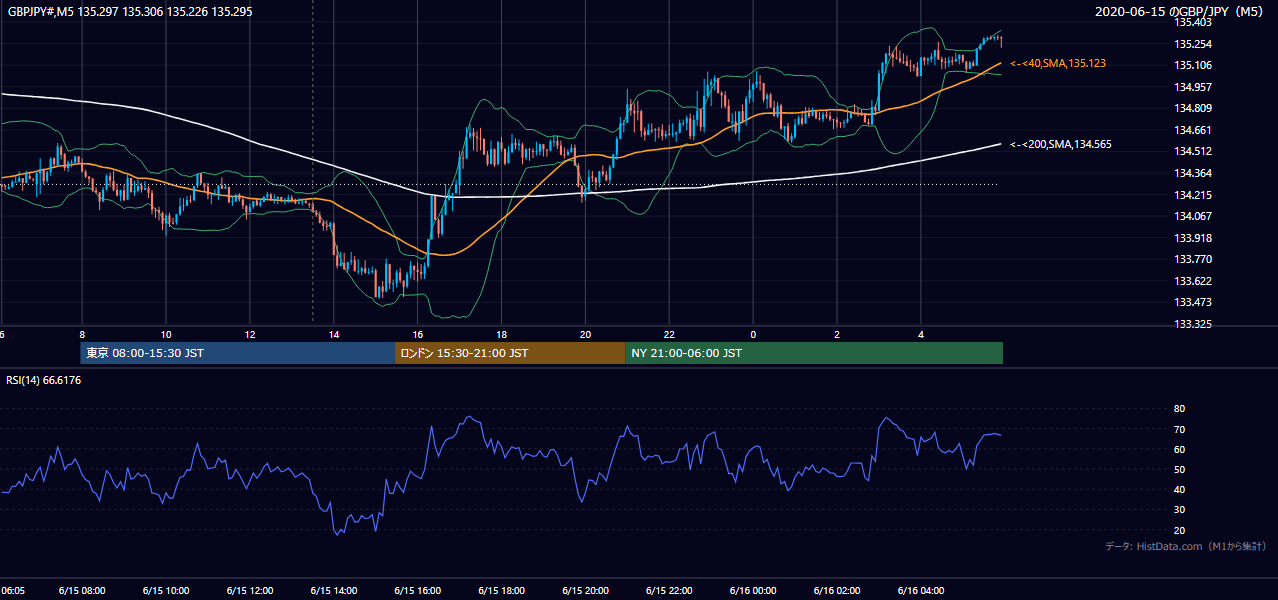1278x600 pixels.
Task: Click the price axis value 135.254
Action: tap(1193, 44)
